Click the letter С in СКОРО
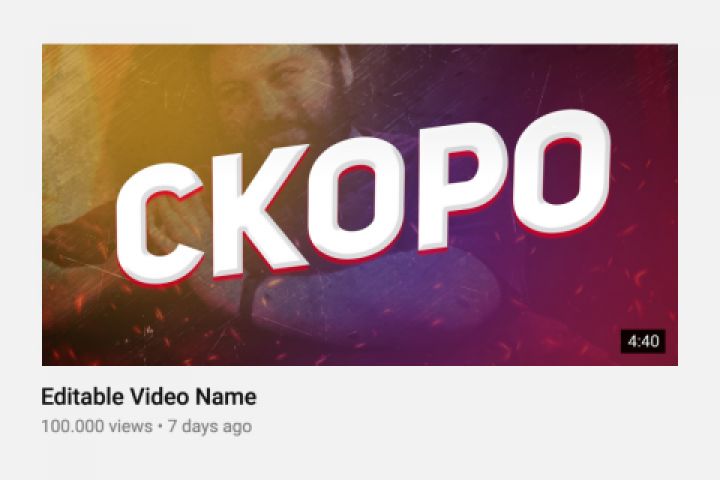 (x=160, y=224)
